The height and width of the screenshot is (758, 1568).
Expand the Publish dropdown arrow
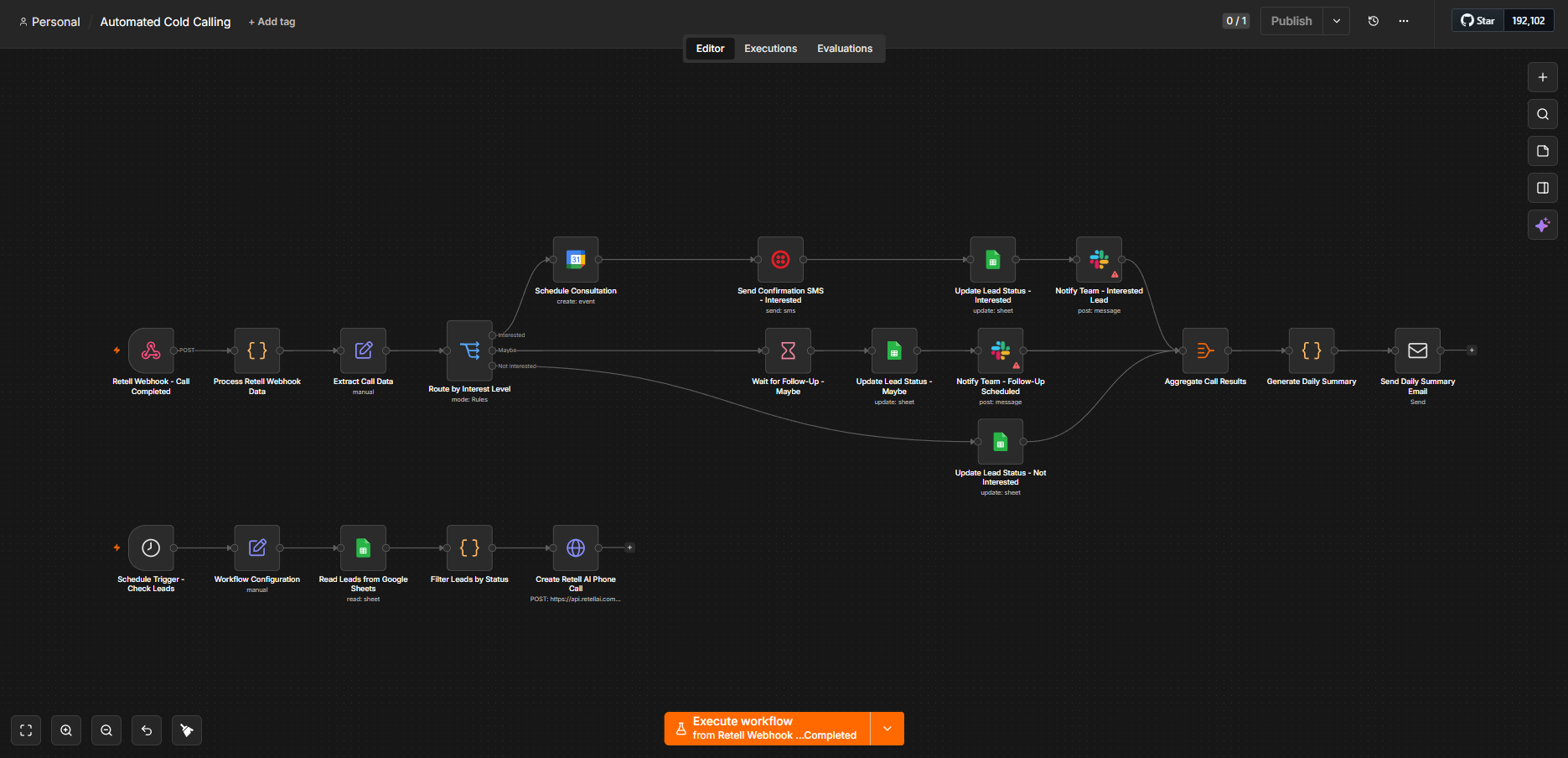tap(1337, 21)
